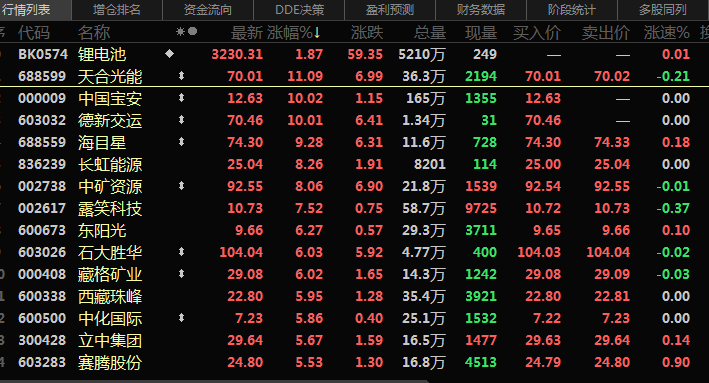Image resolution: width=709 pixels, height=383 pixels.
Task: Click the 11.09 percent gain value
Action: point(305,76)
